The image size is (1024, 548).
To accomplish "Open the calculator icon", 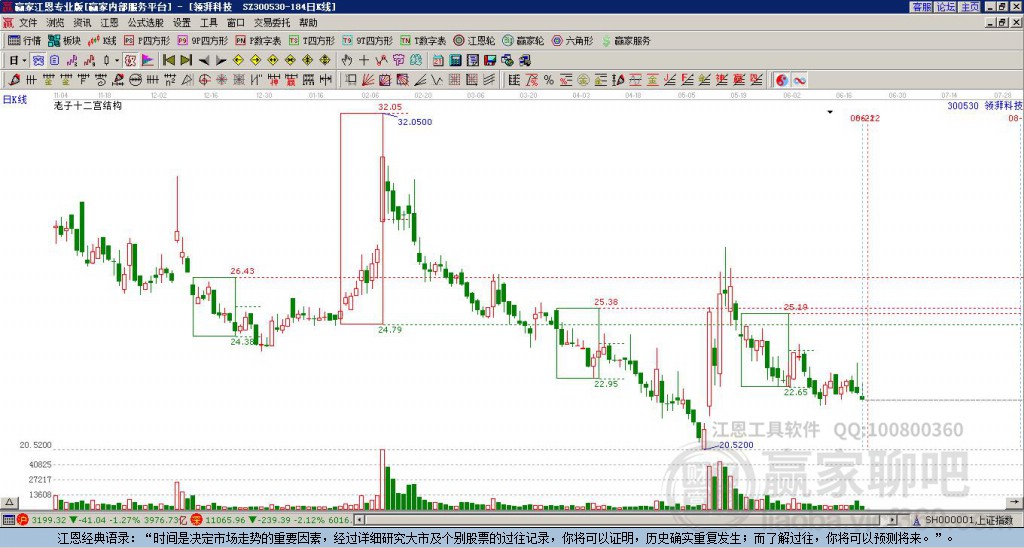I will pyautogui.click(x=455, y=61).
